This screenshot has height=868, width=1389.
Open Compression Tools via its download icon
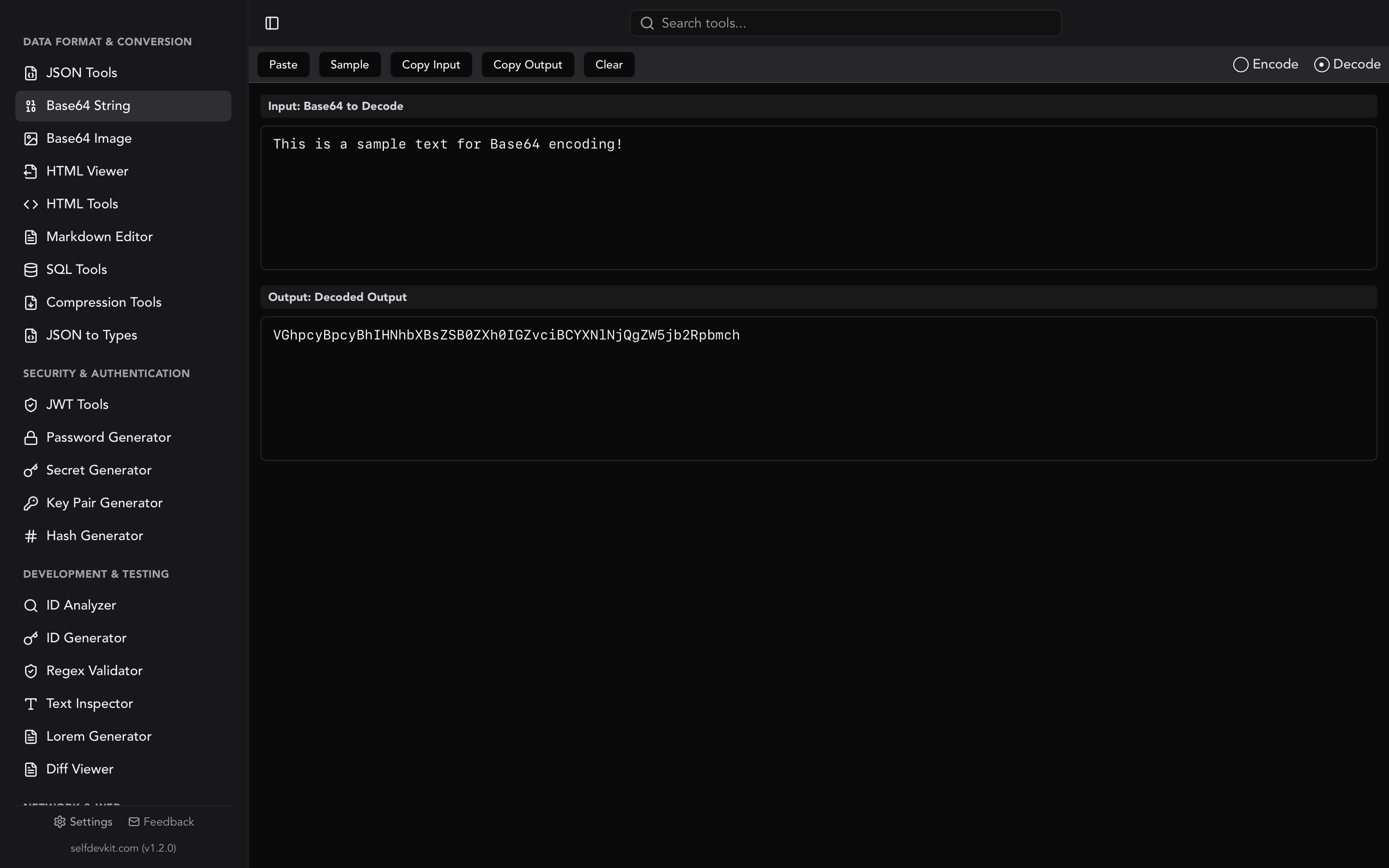(30, 302)
